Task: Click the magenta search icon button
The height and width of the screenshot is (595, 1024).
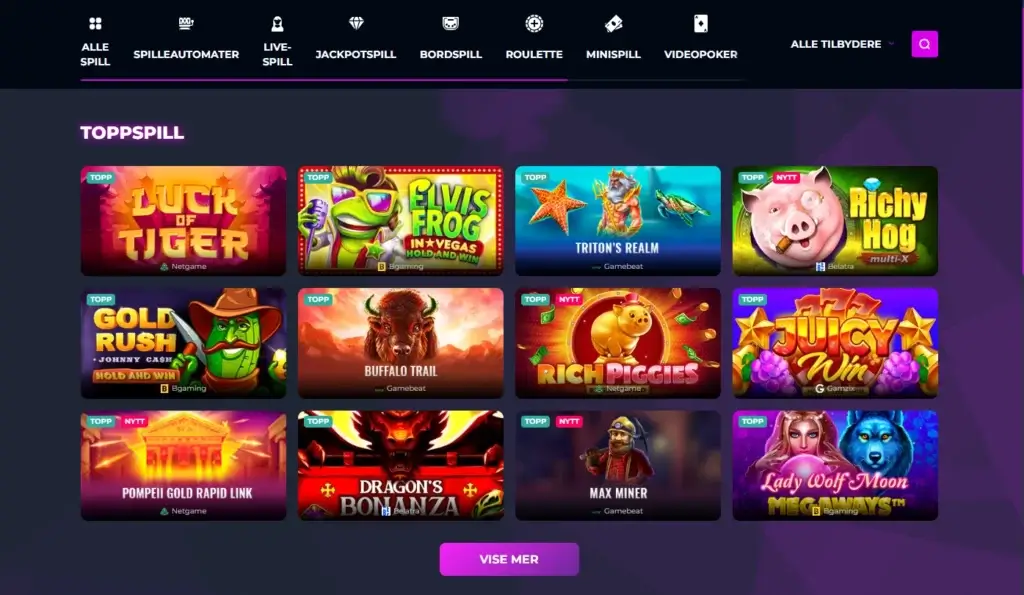Action: click(924, 44)
